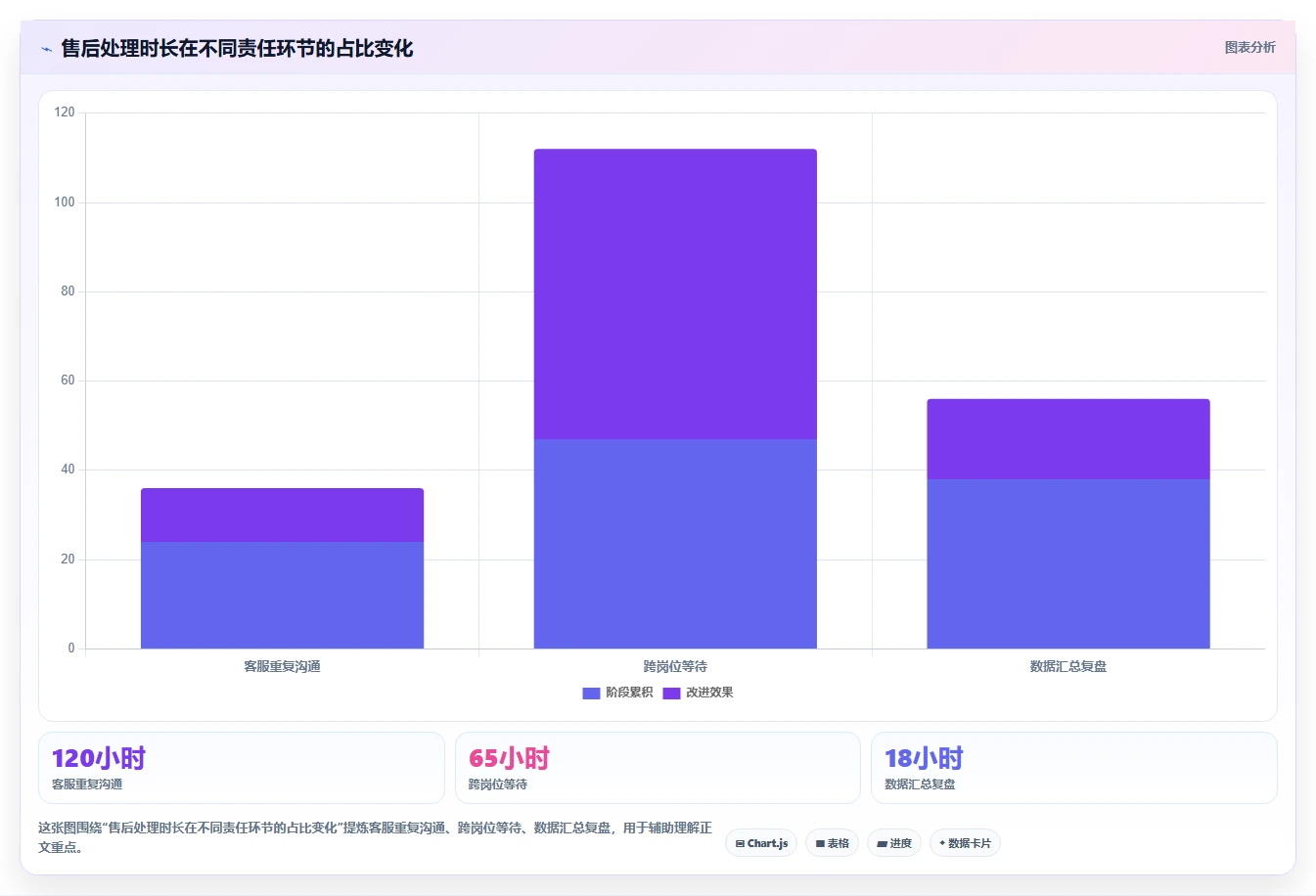
Task: Click the purple 改进效果 legend color box
Action: [x=671, y=694]
